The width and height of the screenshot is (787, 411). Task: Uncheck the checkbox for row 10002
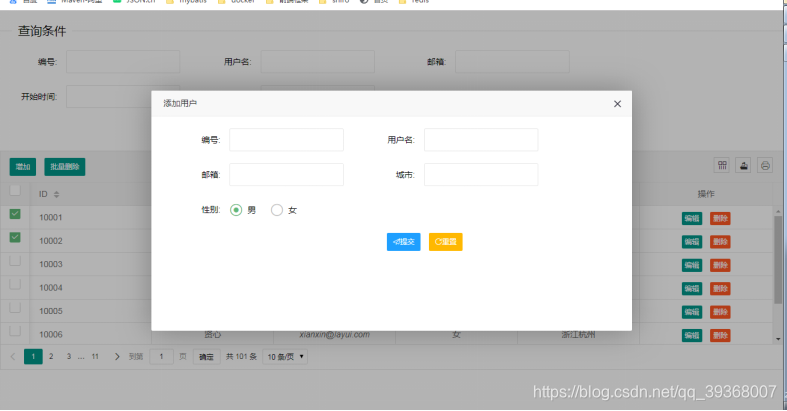15,237
